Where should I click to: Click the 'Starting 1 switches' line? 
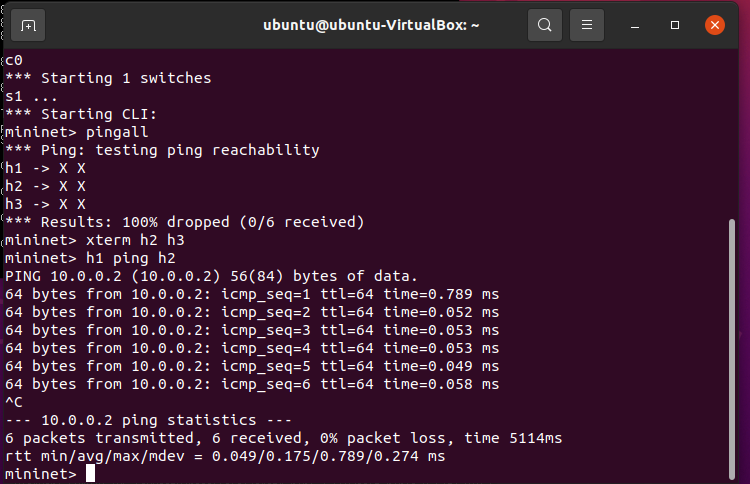[108, 78]
